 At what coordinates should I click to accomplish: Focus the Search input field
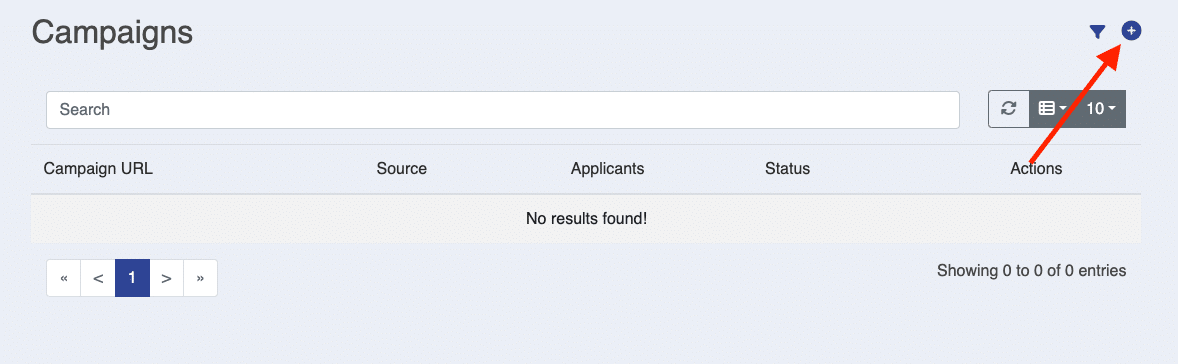(503, 110)
